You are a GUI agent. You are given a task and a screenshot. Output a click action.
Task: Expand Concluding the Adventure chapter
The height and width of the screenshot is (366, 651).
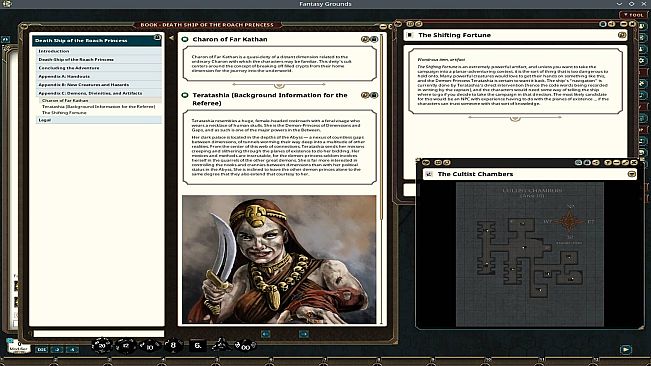(x=99, y=68)
